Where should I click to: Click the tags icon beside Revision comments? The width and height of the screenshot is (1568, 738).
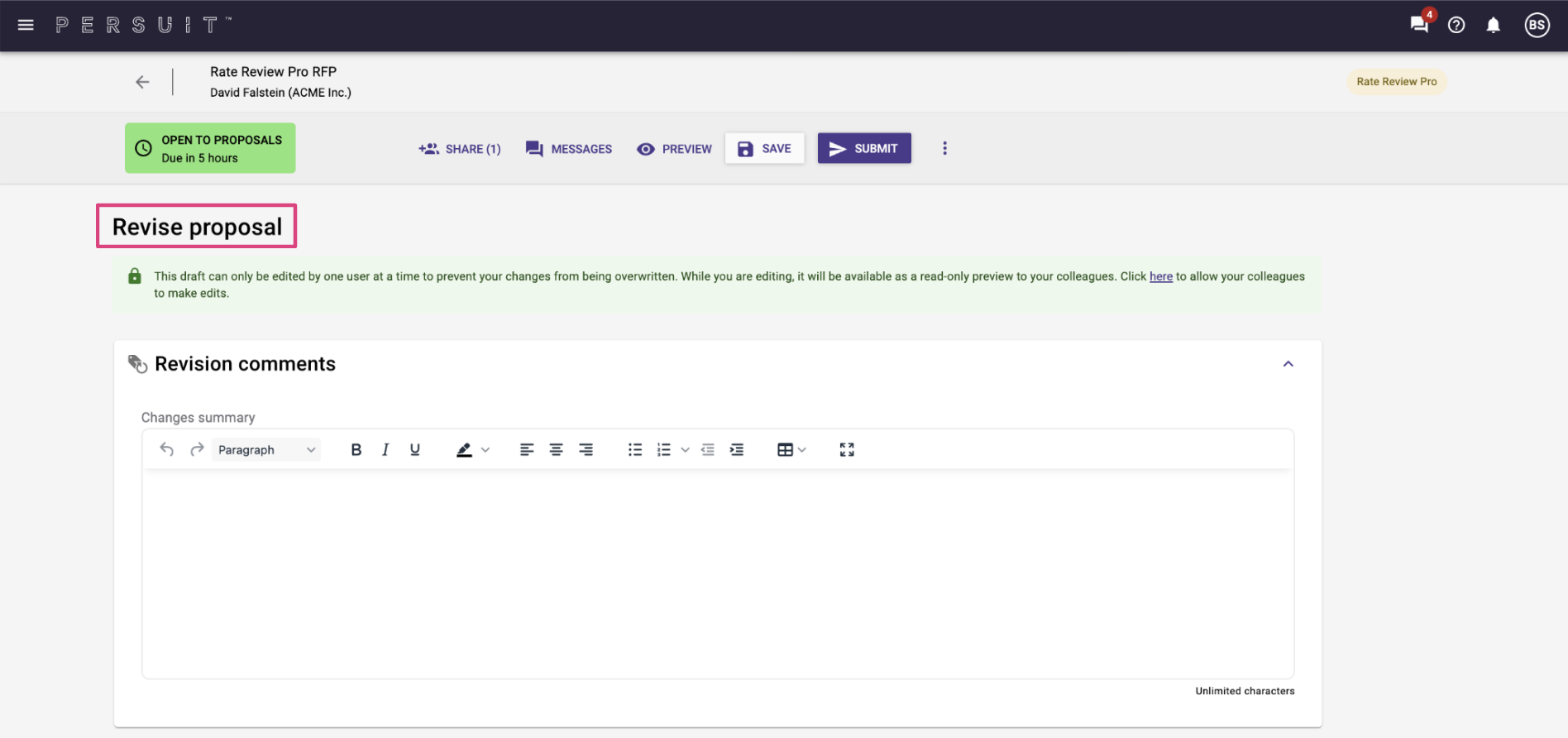pos(137,363)
